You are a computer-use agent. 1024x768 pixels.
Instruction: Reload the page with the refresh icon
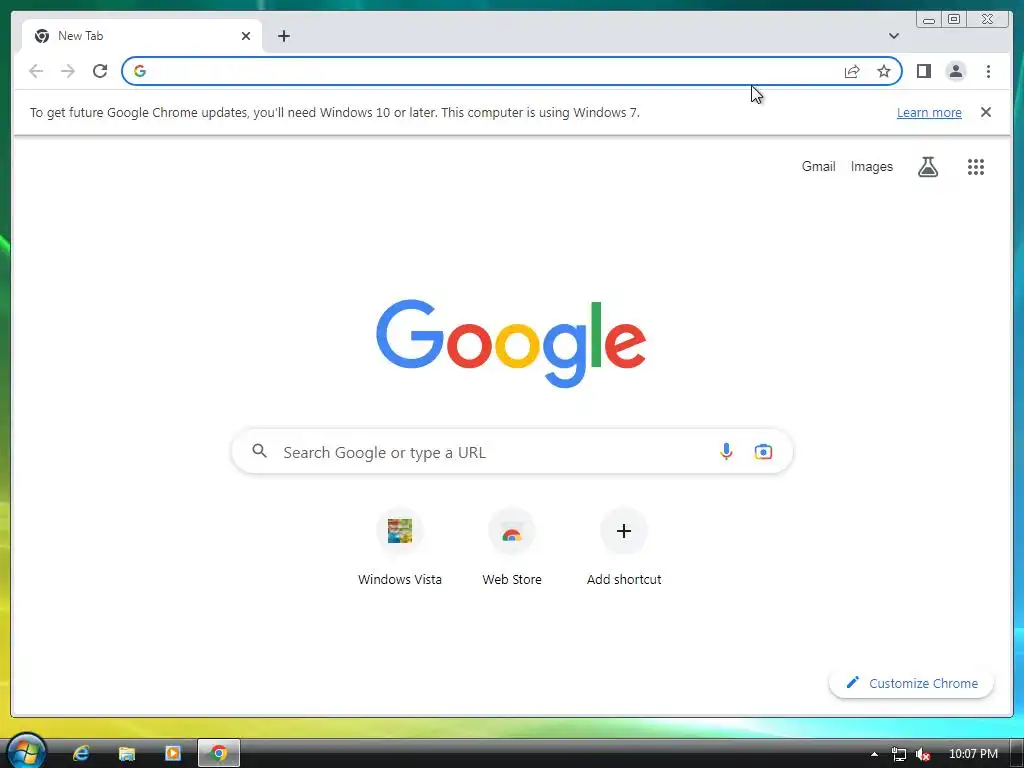(100, 71)
